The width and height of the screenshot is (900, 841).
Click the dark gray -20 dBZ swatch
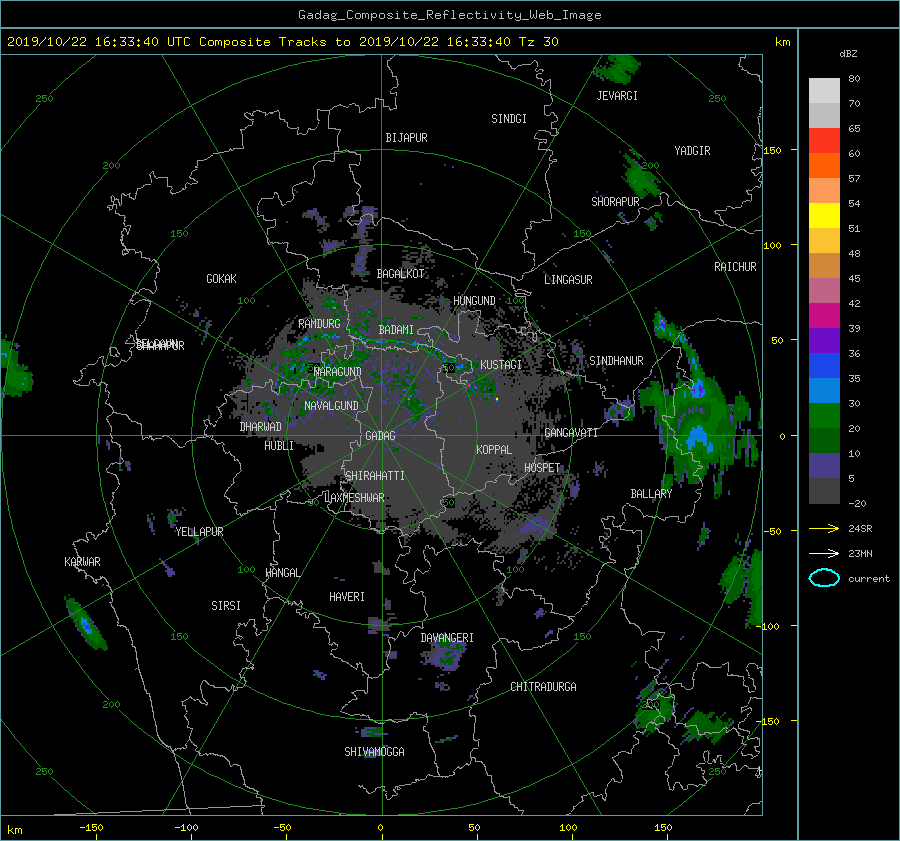(824, 490)
